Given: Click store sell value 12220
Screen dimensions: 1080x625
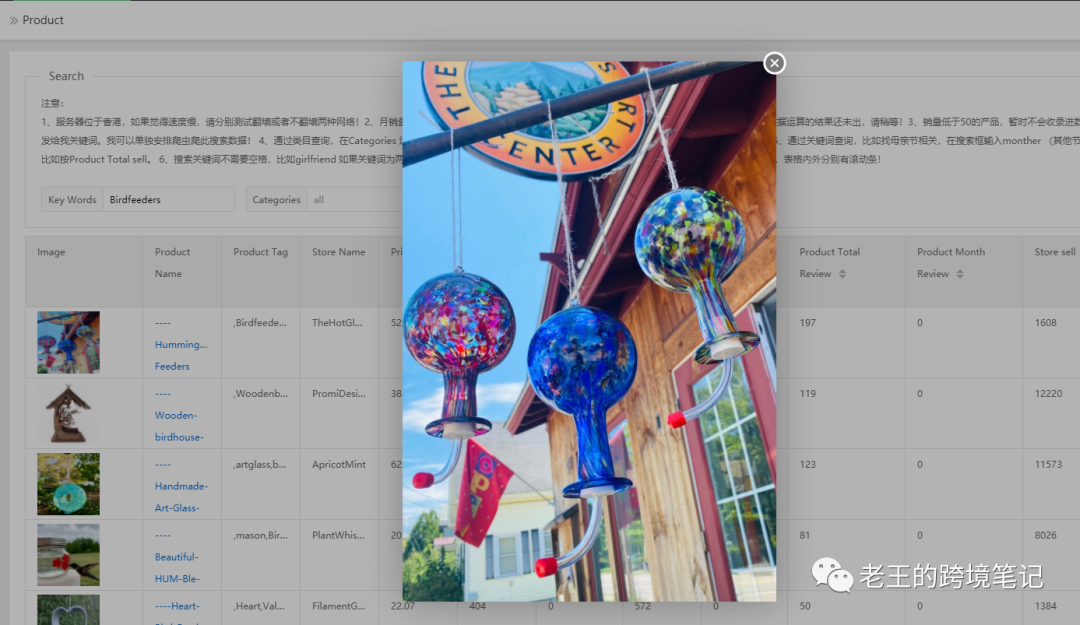Looking at the screenshot, I should pos(1048,393).
